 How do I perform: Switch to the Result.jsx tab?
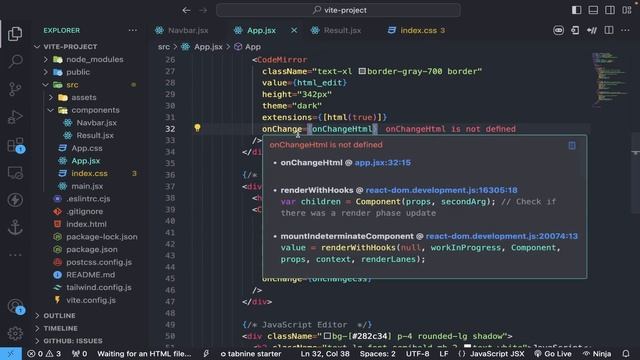[x=342, y=30]
